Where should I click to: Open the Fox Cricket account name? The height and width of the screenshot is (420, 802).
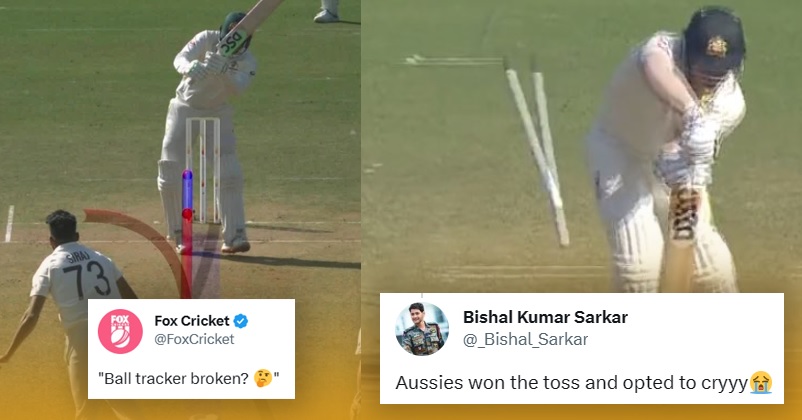click(192, 321)
